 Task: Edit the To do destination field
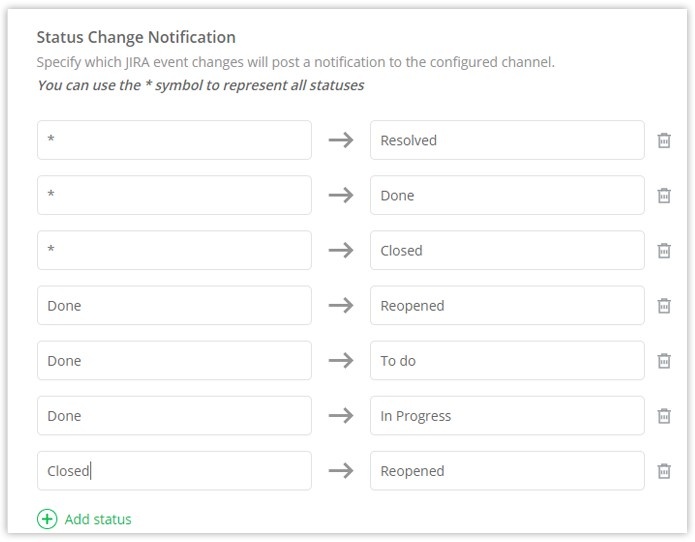507,360
